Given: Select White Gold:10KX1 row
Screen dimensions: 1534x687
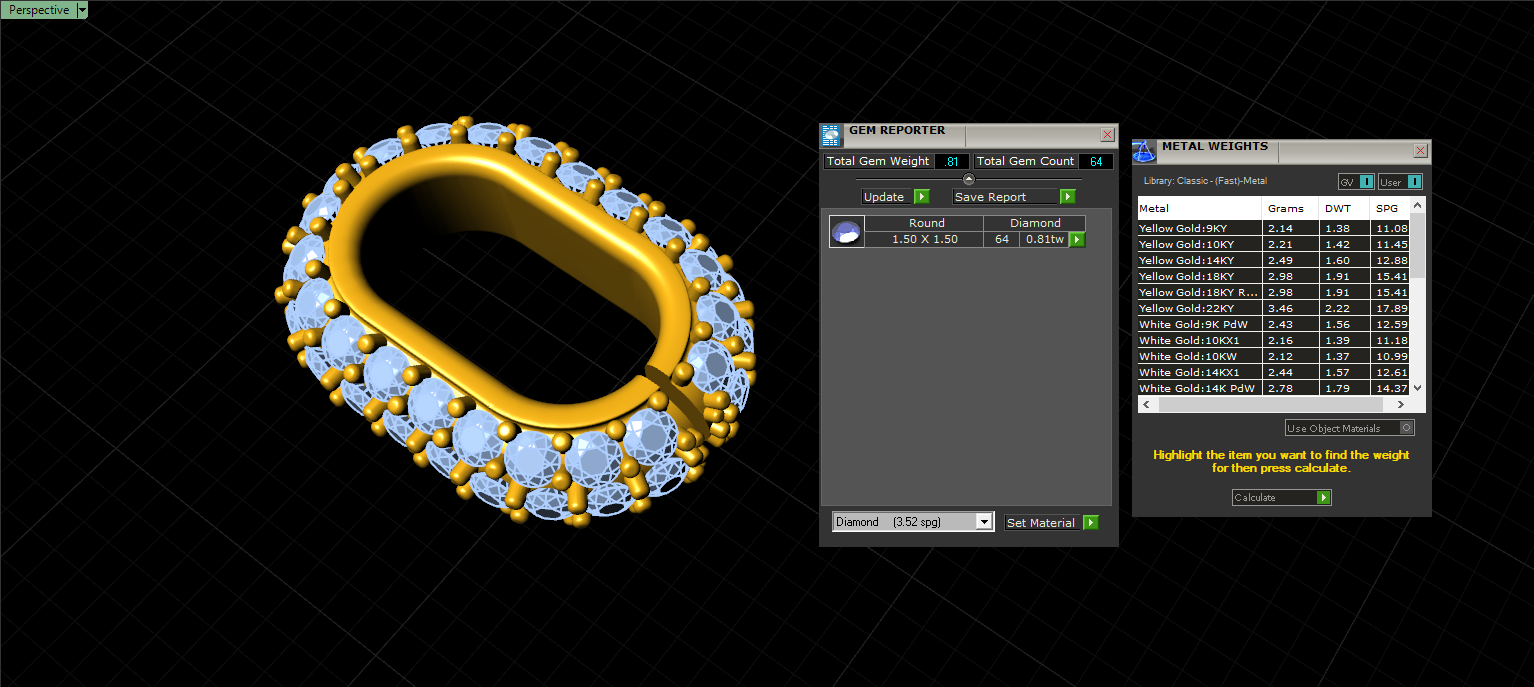Looking at the screenshot, I should tap(1274, 340).
